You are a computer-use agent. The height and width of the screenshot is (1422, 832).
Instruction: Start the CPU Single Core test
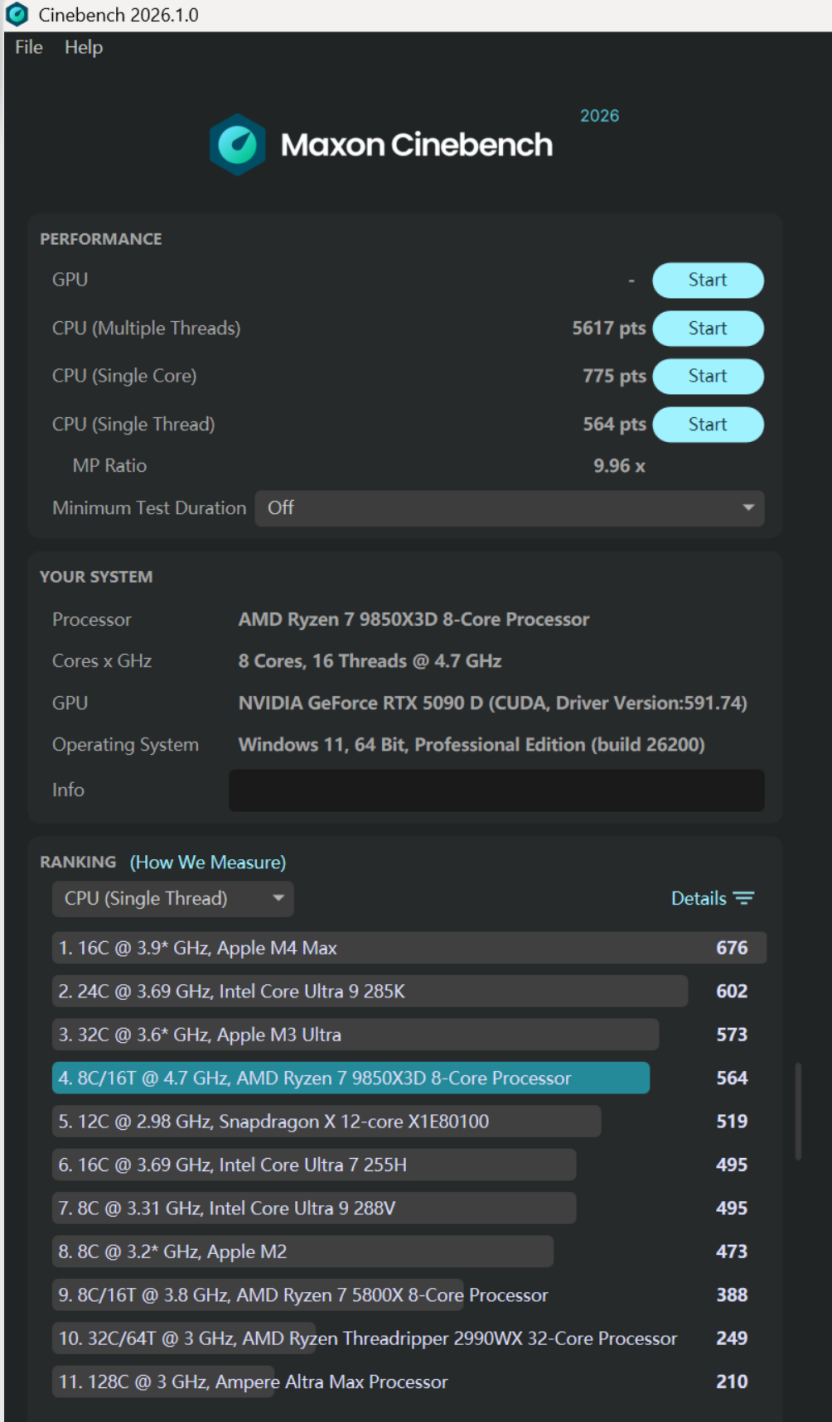tap(707, 376)
